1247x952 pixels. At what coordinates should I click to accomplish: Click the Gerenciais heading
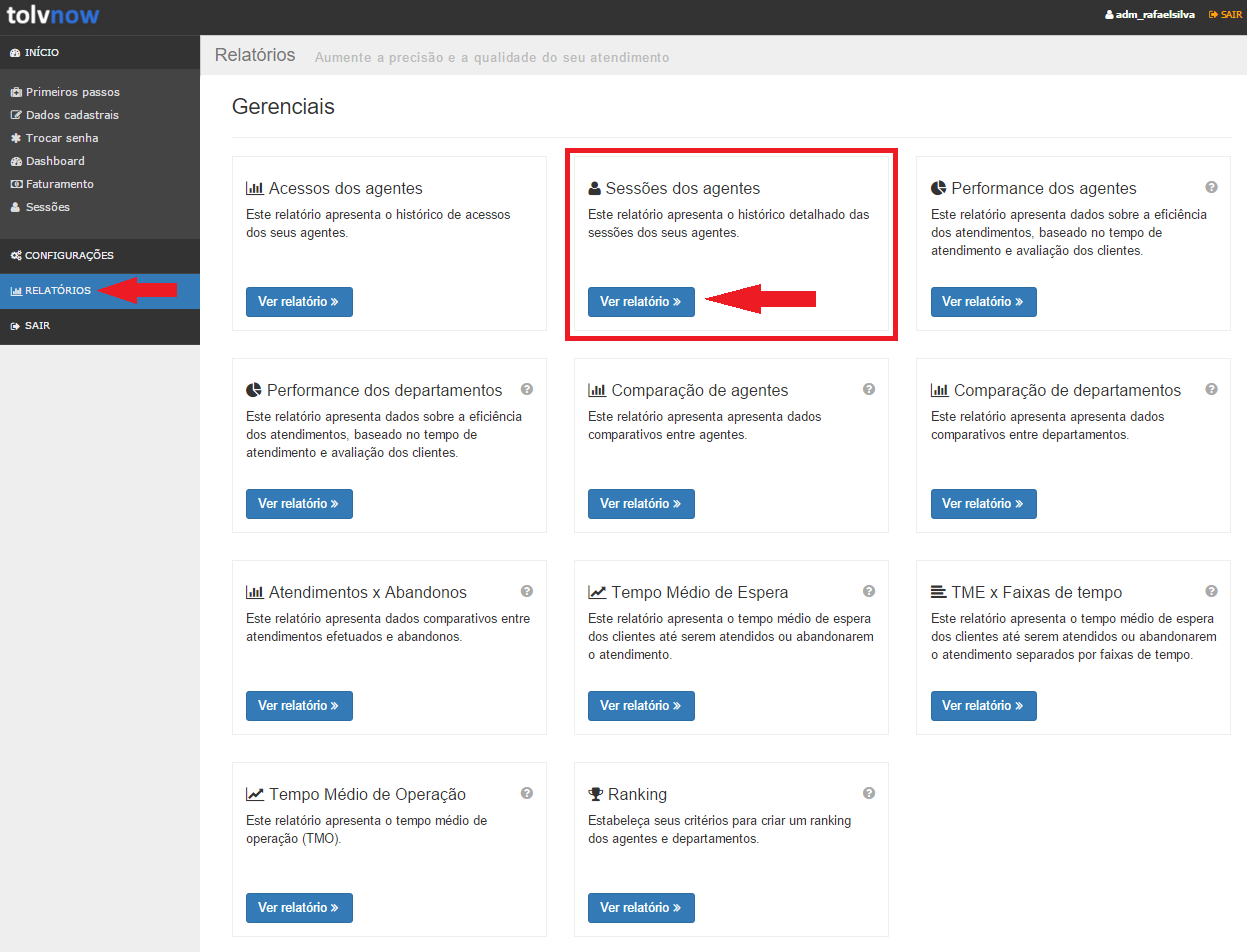click(283, 106)
